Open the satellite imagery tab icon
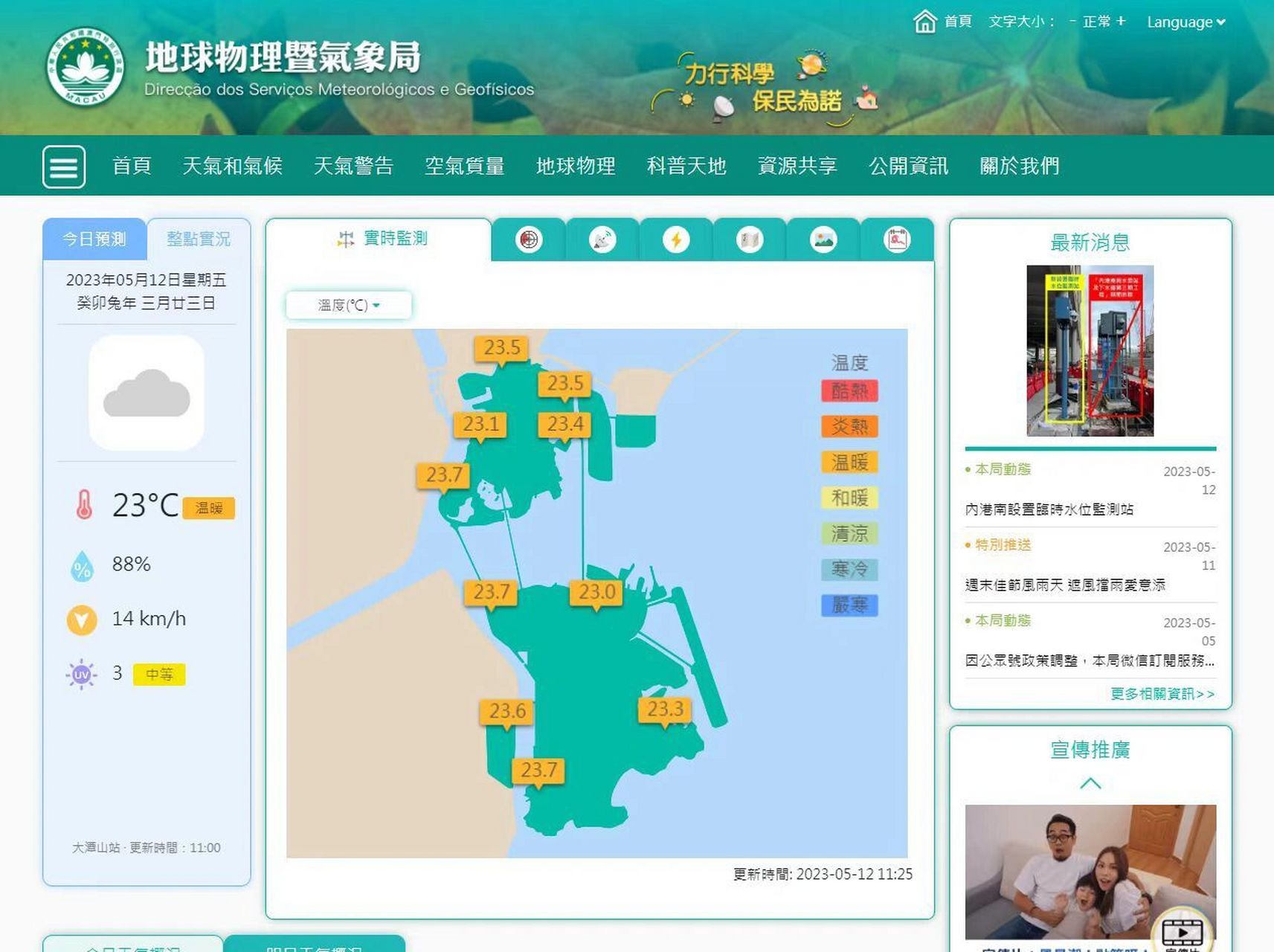 [x=602, y=239]
